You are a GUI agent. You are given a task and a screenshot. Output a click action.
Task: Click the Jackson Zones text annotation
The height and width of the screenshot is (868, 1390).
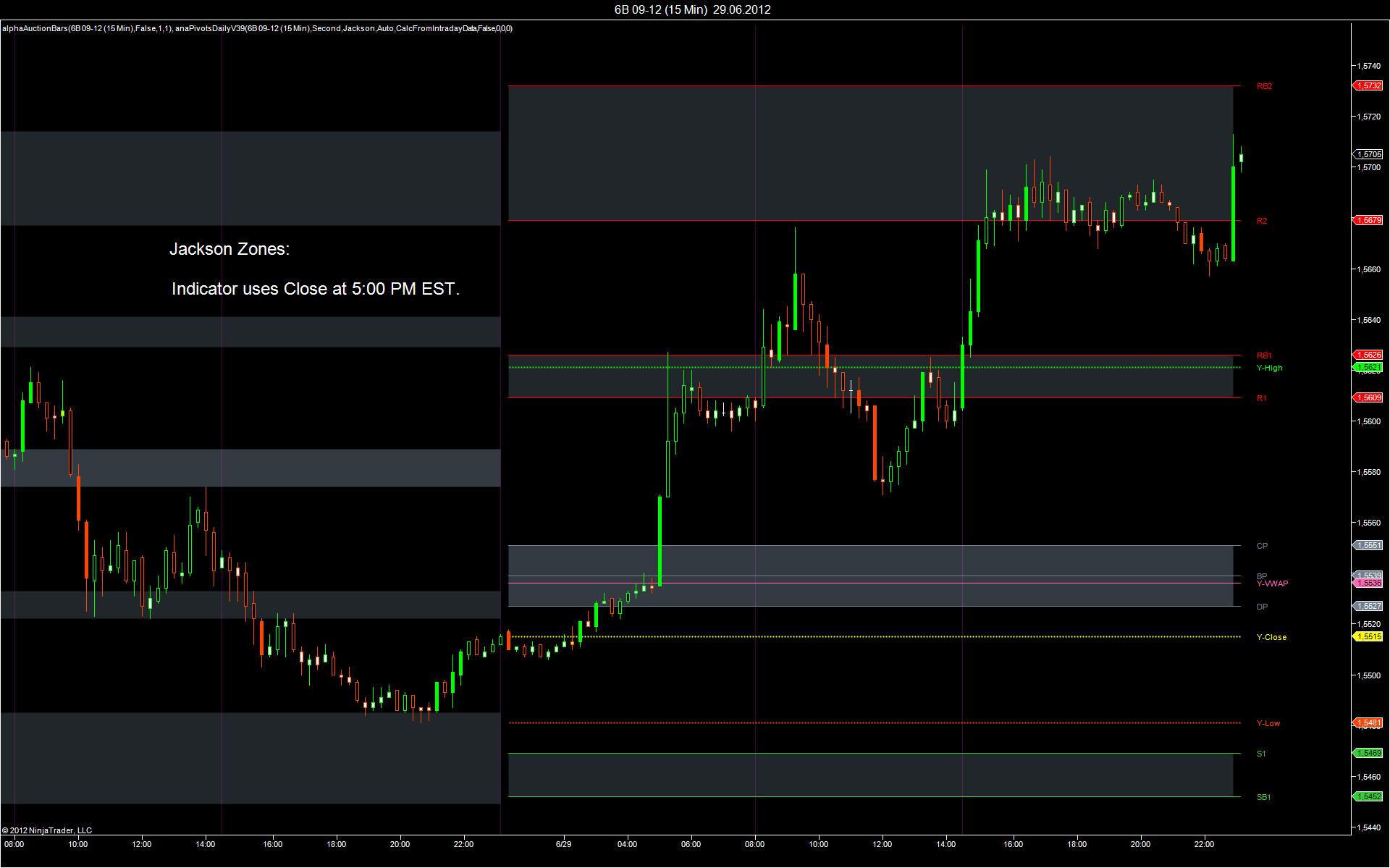(229, 249)
